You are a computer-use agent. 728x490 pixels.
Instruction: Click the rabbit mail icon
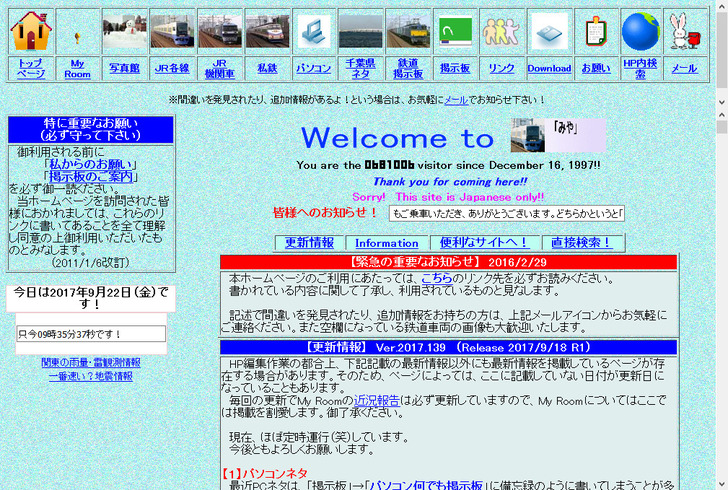click(685, 31)
